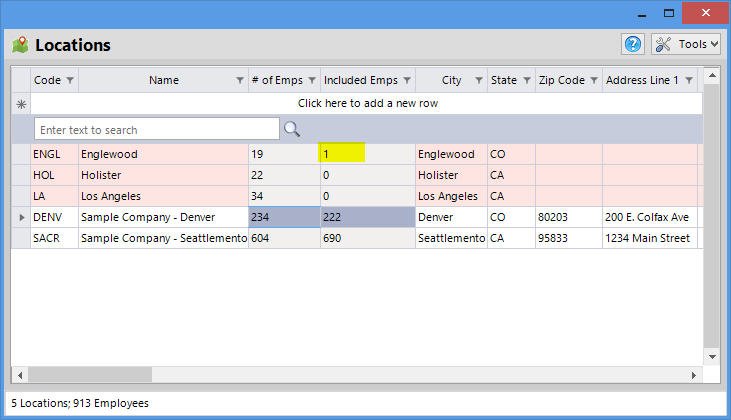Select the DENV code cell

click(x=55, y=217)
